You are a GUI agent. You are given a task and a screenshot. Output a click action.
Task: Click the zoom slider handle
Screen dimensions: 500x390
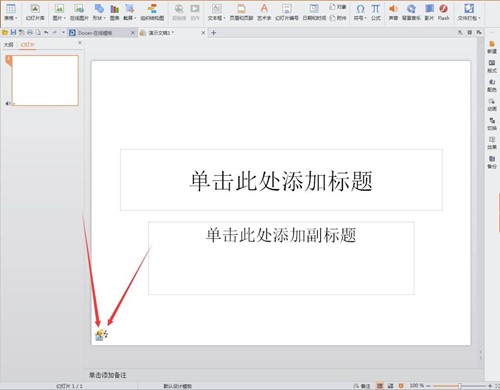tap(460, 386)
